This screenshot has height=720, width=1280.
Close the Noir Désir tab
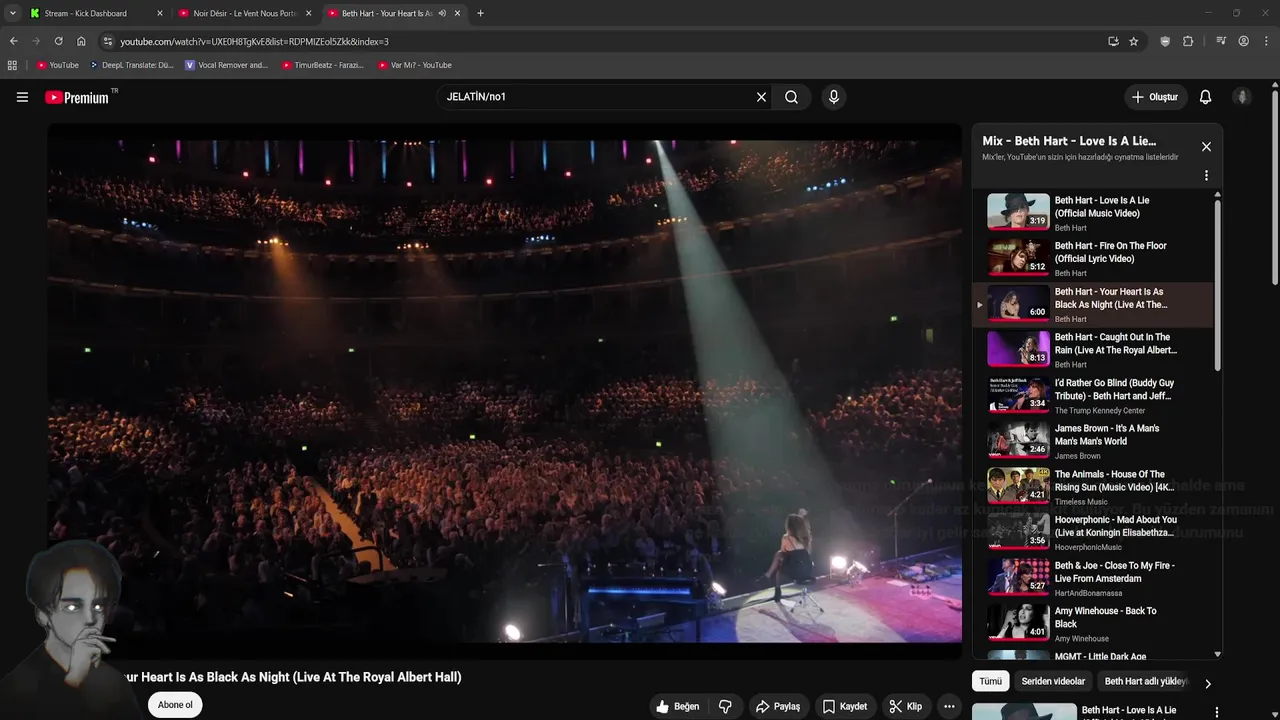[x=308, y=13]
